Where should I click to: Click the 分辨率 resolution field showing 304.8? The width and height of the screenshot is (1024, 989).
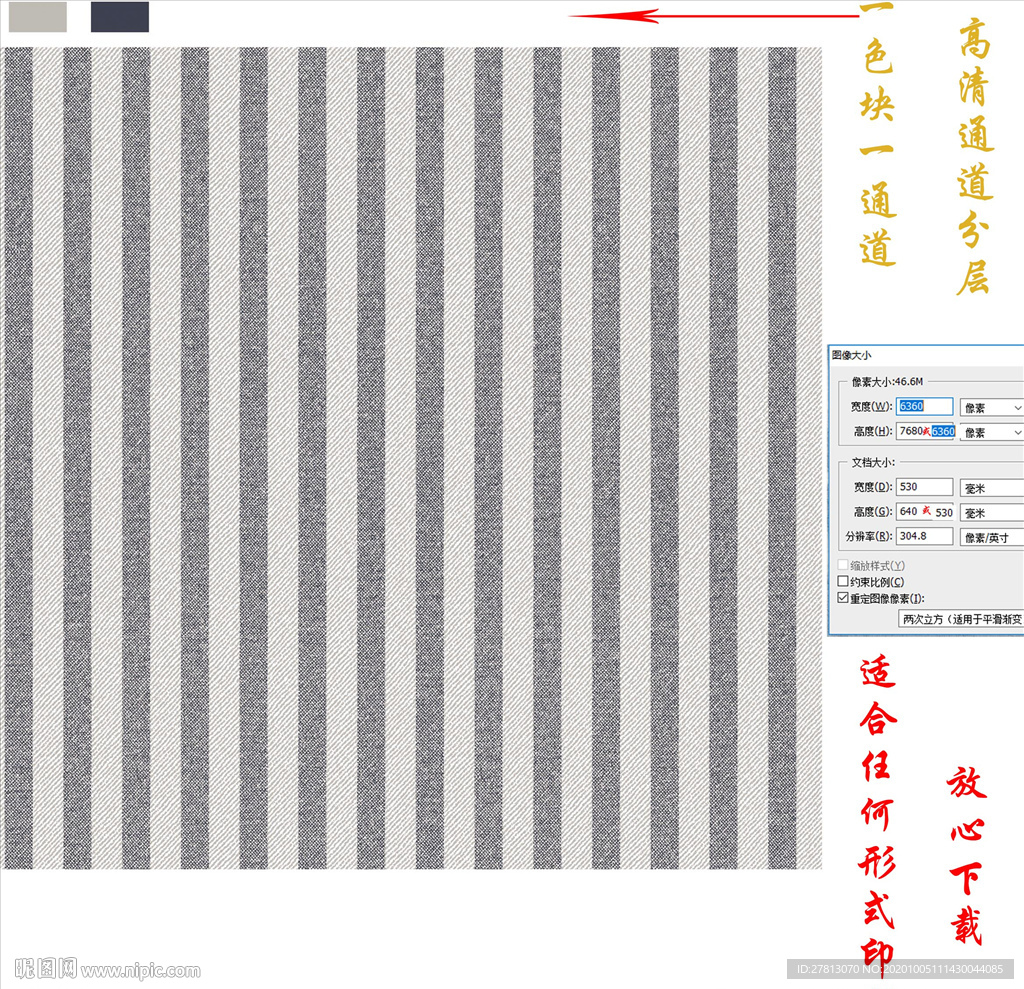coord(924,536)
